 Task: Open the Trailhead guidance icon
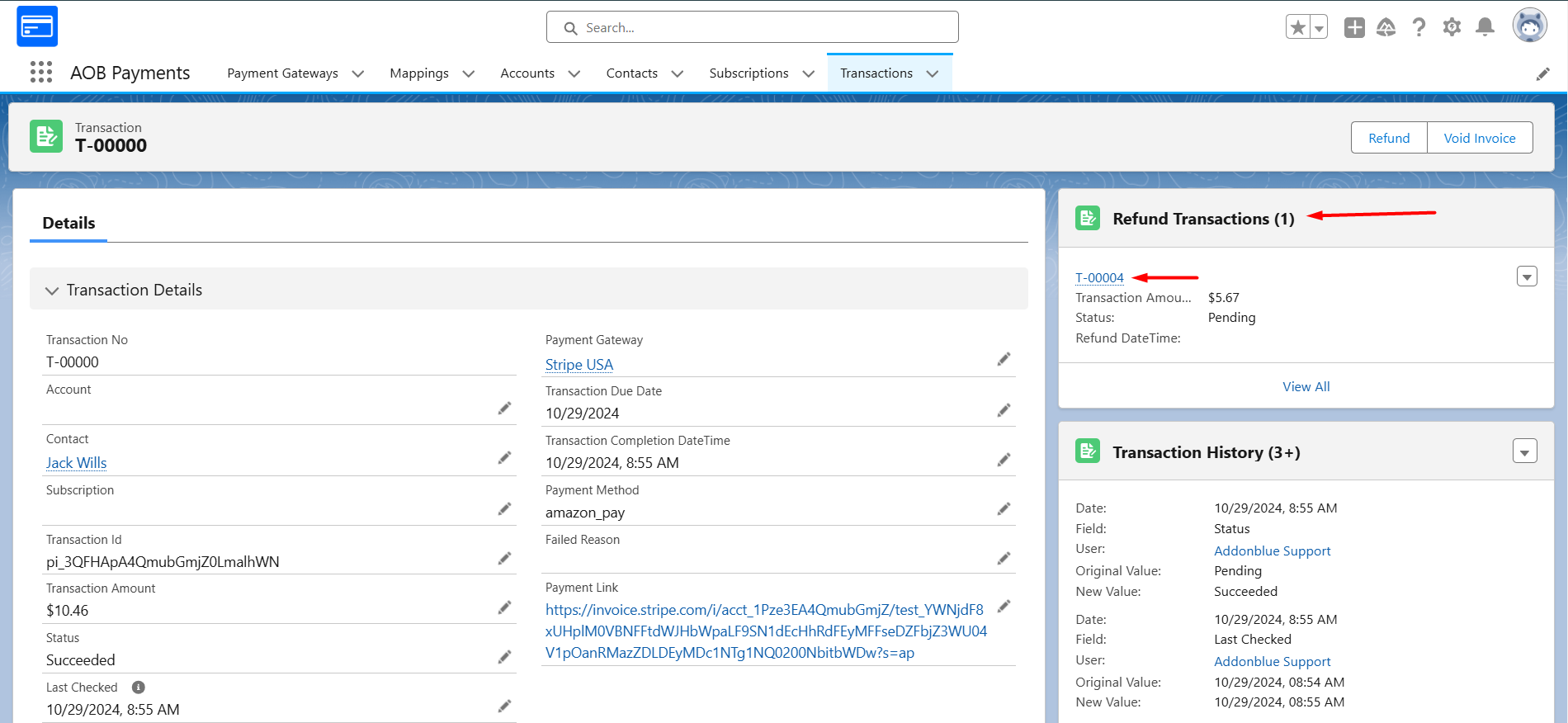click(x=1386, y=27)
